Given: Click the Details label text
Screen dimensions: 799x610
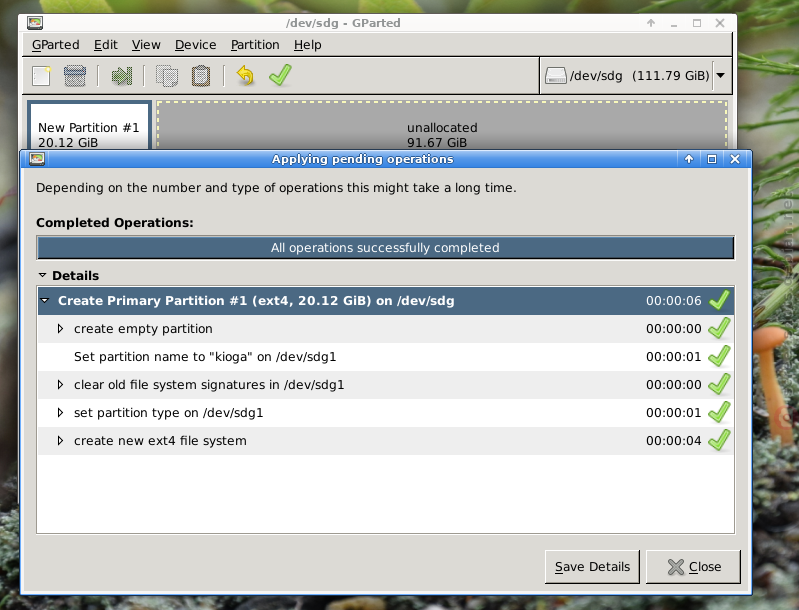Looking at the screenshot, I should (x=75, y=276).
